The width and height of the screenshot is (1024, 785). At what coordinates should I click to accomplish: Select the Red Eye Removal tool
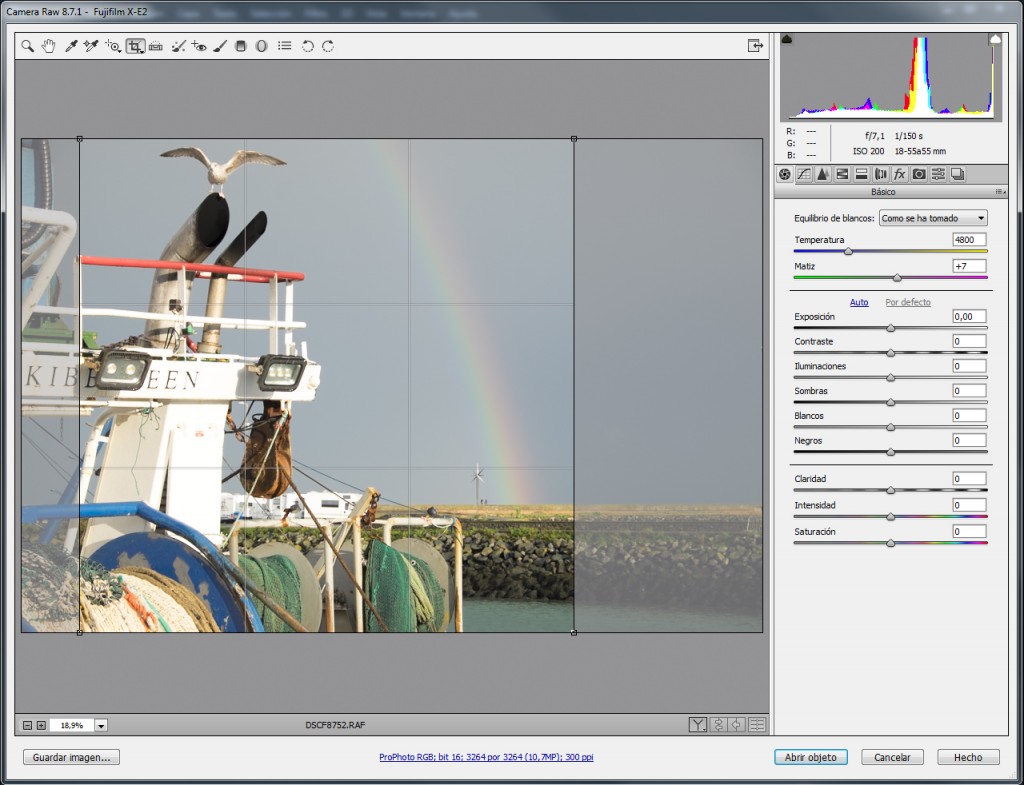[x=199, y=46]
